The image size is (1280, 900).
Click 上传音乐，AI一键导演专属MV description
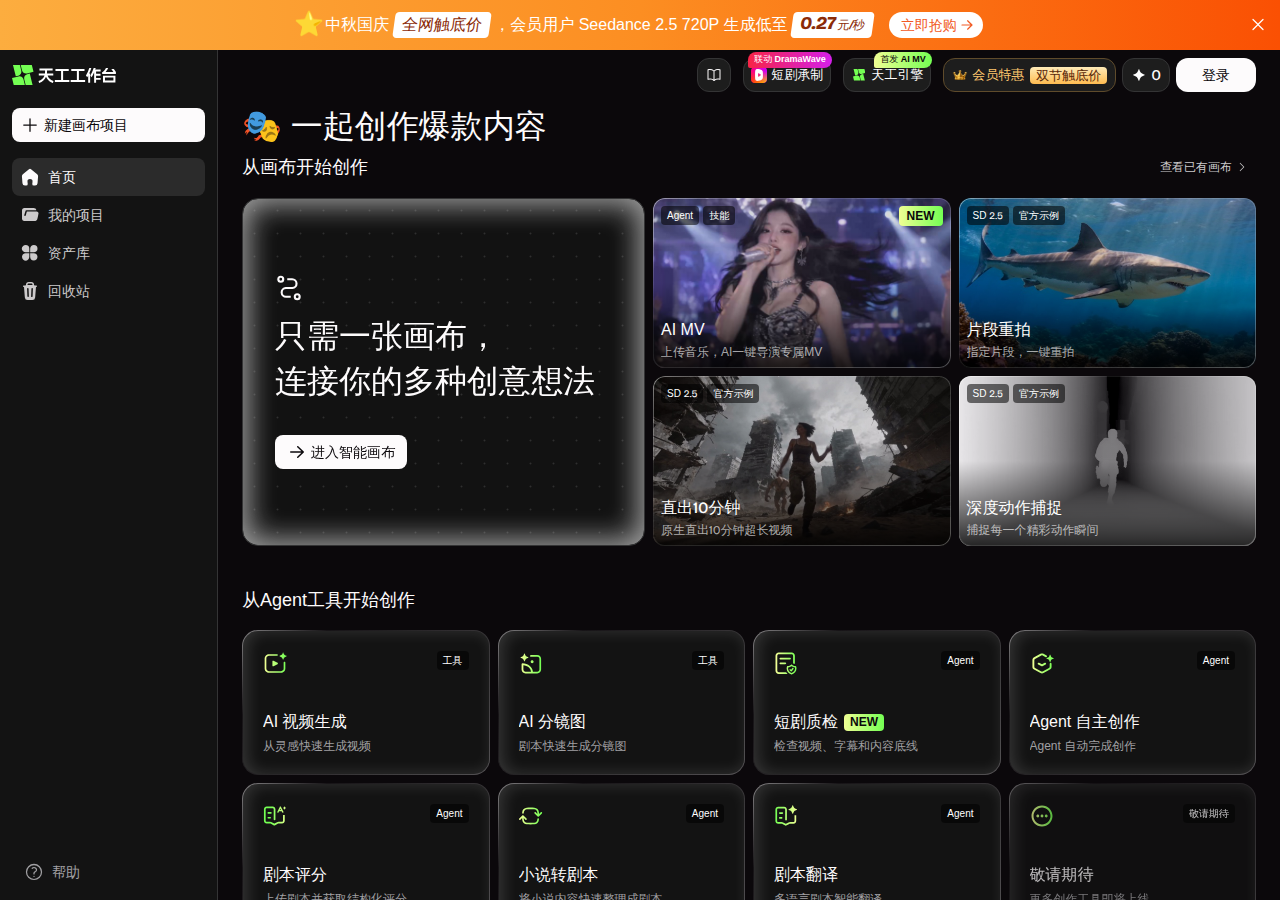click(x=741, y=352)
